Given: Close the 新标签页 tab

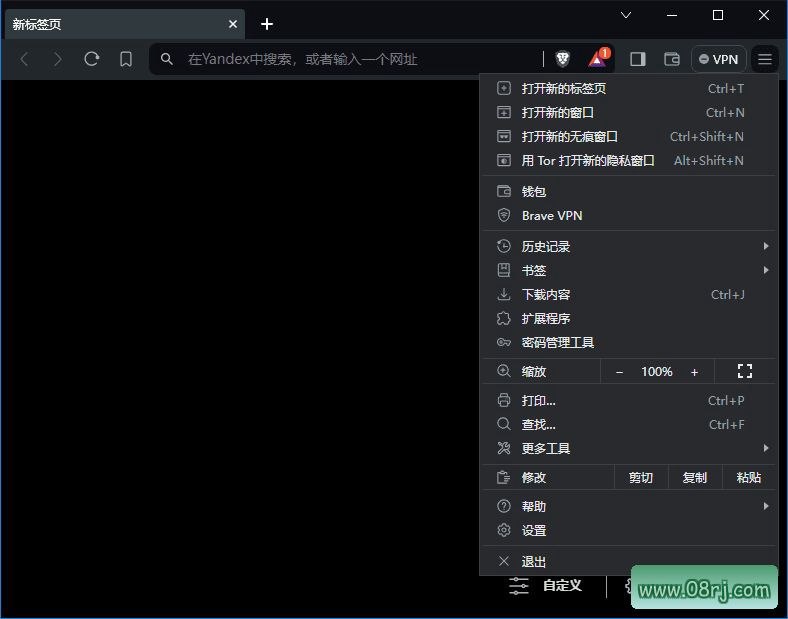Looking at the screenshot, I should click(233, 24).
